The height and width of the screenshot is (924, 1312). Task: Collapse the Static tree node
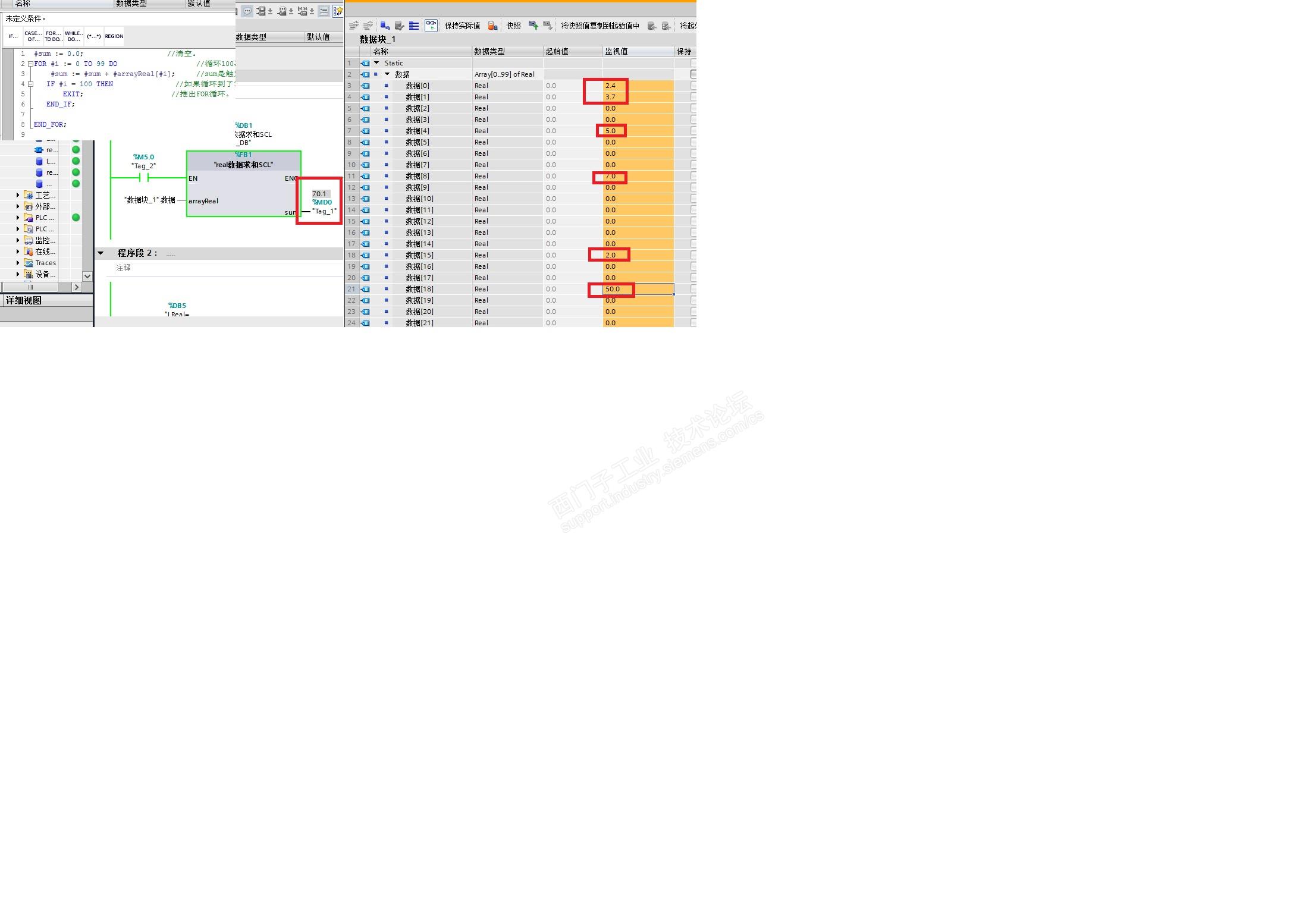(x=376, y=63)
